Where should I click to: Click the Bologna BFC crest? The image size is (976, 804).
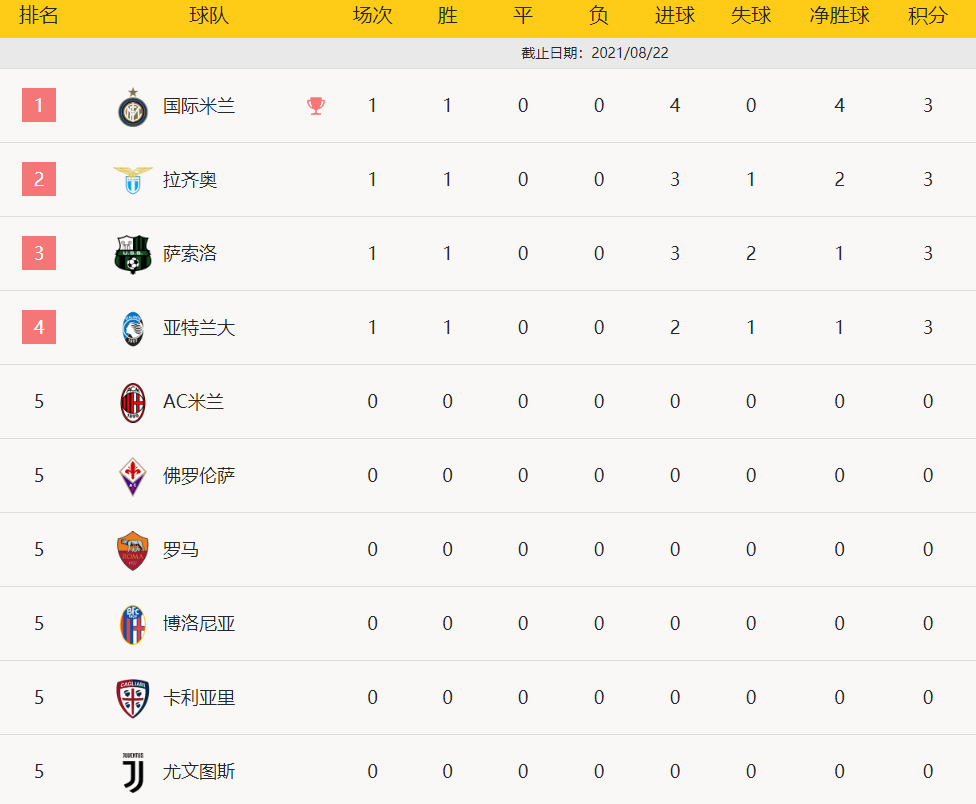133,624
